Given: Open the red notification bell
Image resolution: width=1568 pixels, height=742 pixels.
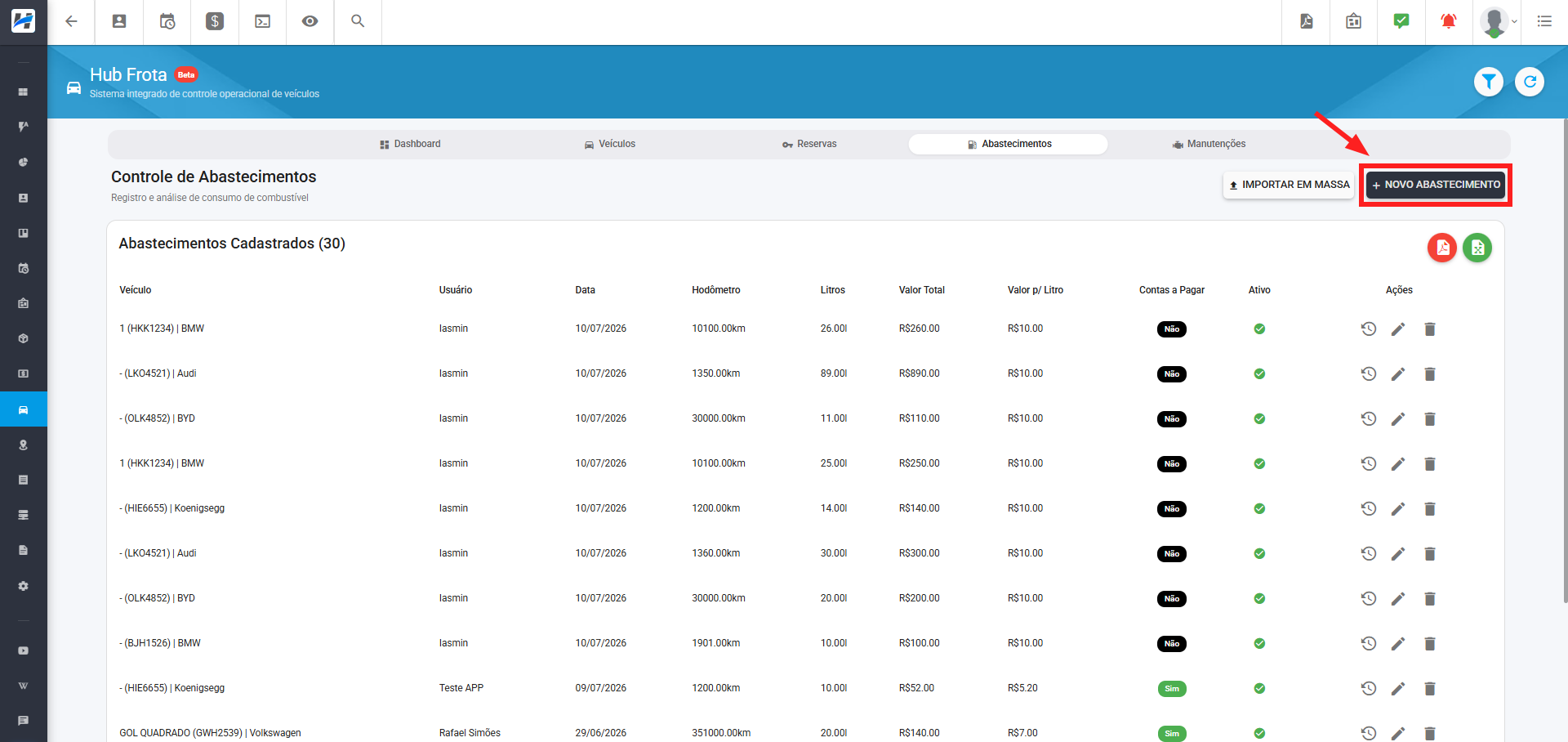Looking at the screenshot, I should click(1449, 21).
